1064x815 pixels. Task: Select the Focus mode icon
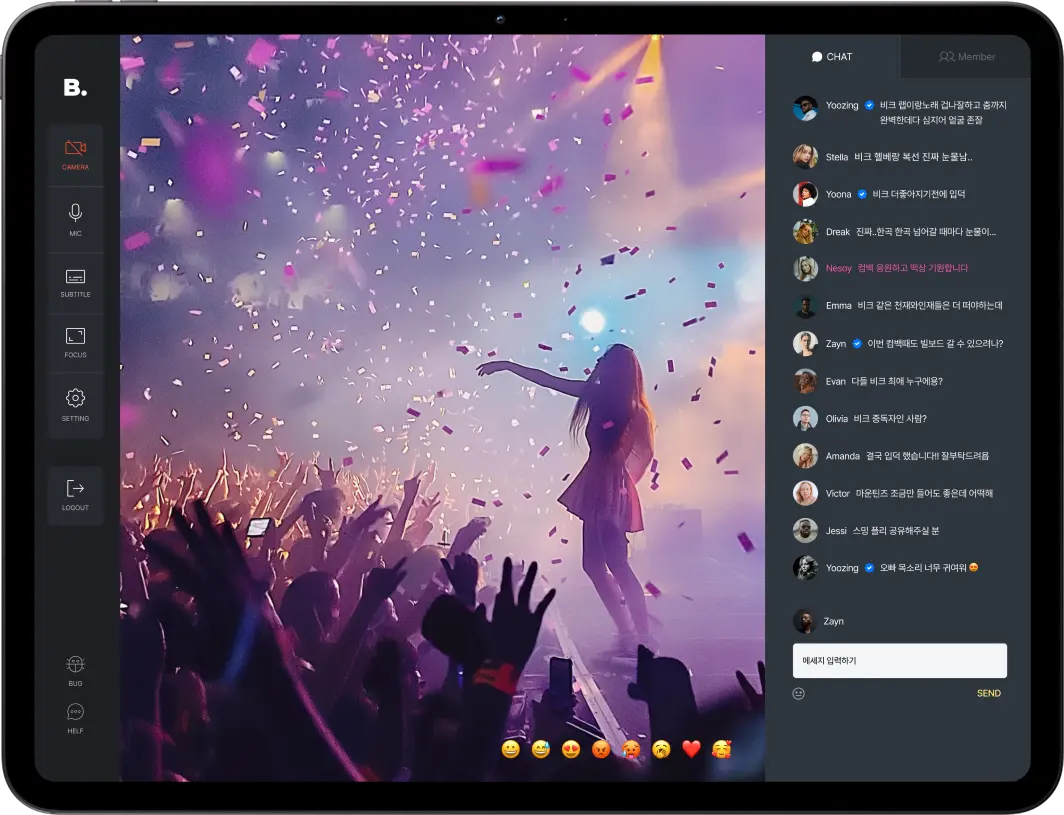pyautogui.click(x=74, y=340)
